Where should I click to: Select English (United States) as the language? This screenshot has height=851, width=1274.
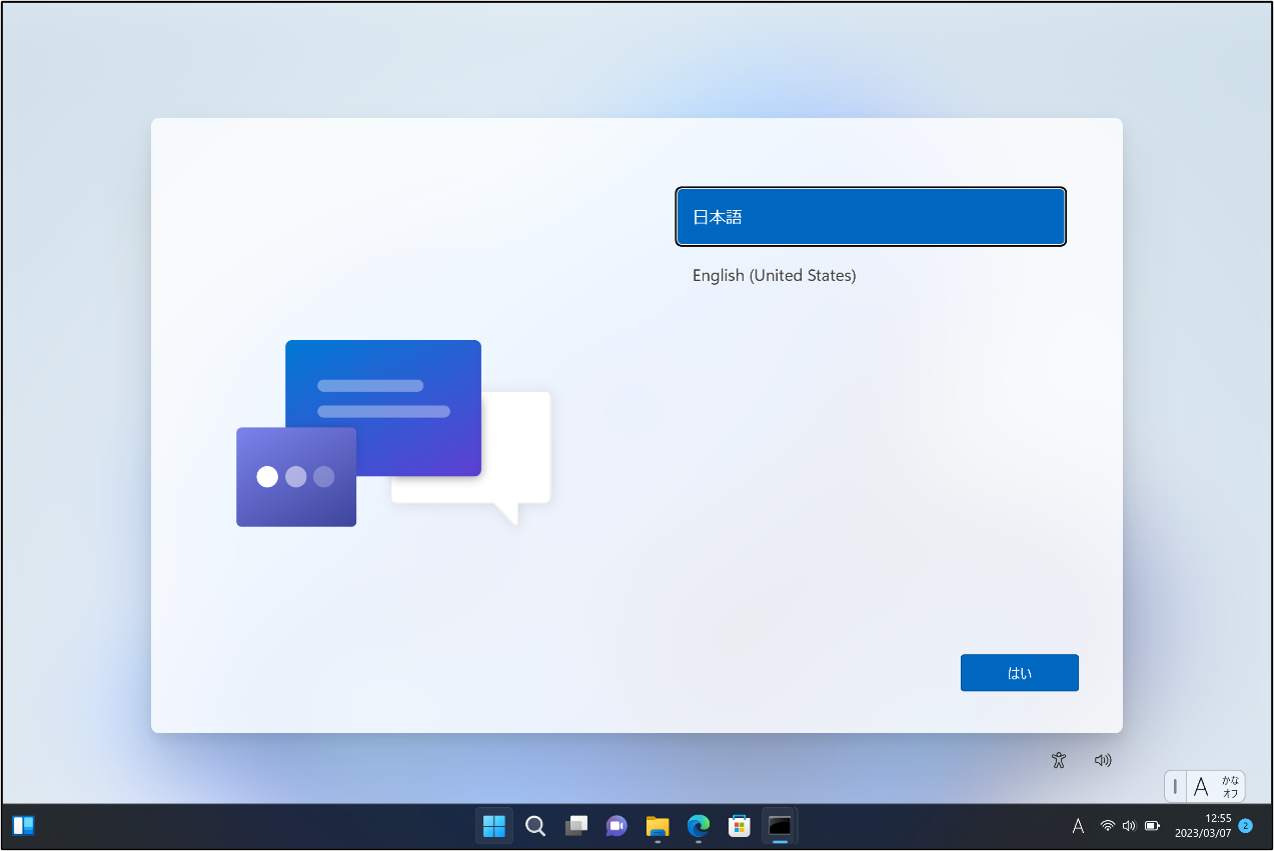coord(774,275)
